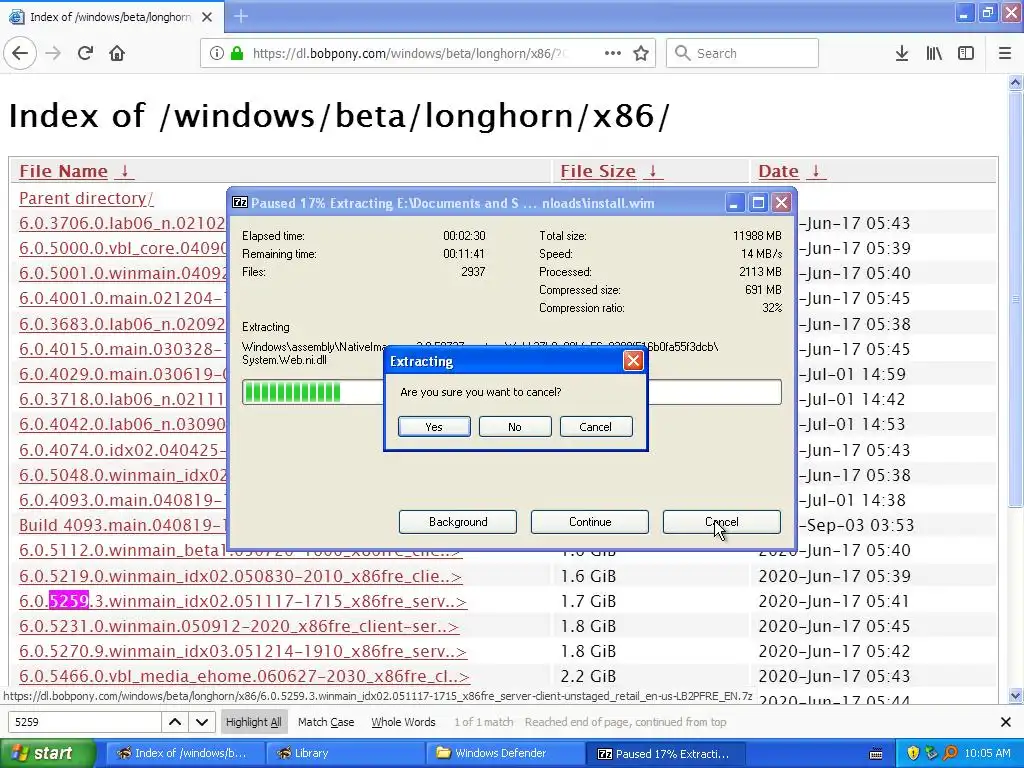Open the Downloads arrow icon
Viewport: 1024px width, 768px height.
click(x=902, y=53)
